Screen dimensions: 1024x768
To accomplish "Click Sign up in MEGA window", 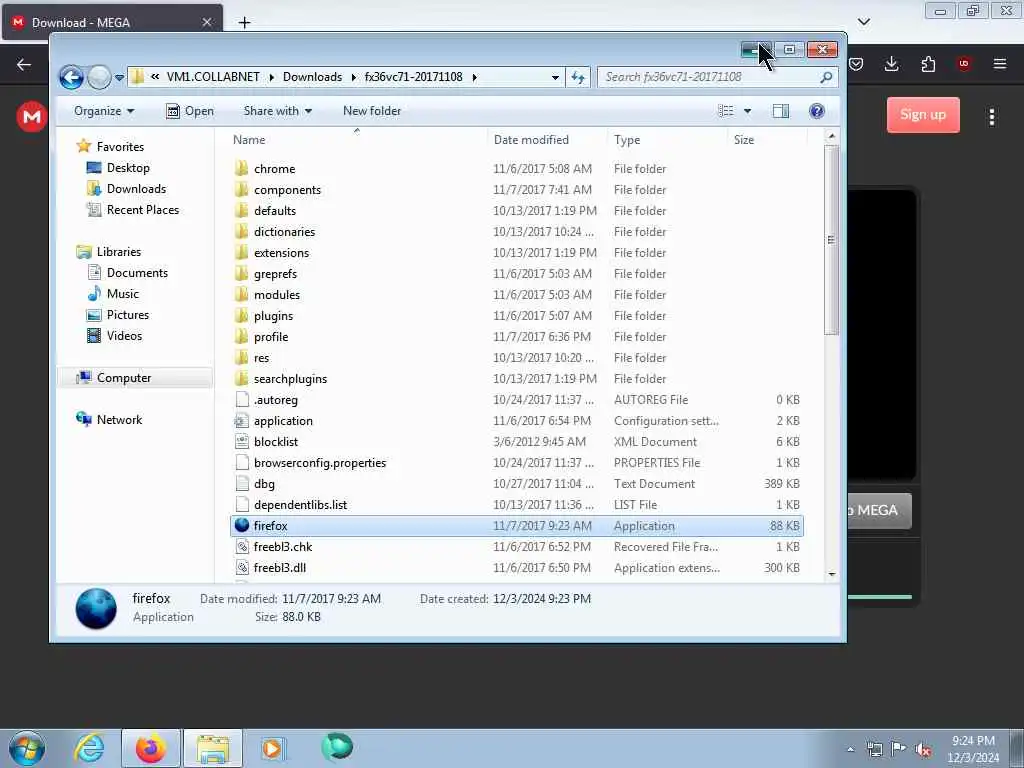I will (923, 115).
